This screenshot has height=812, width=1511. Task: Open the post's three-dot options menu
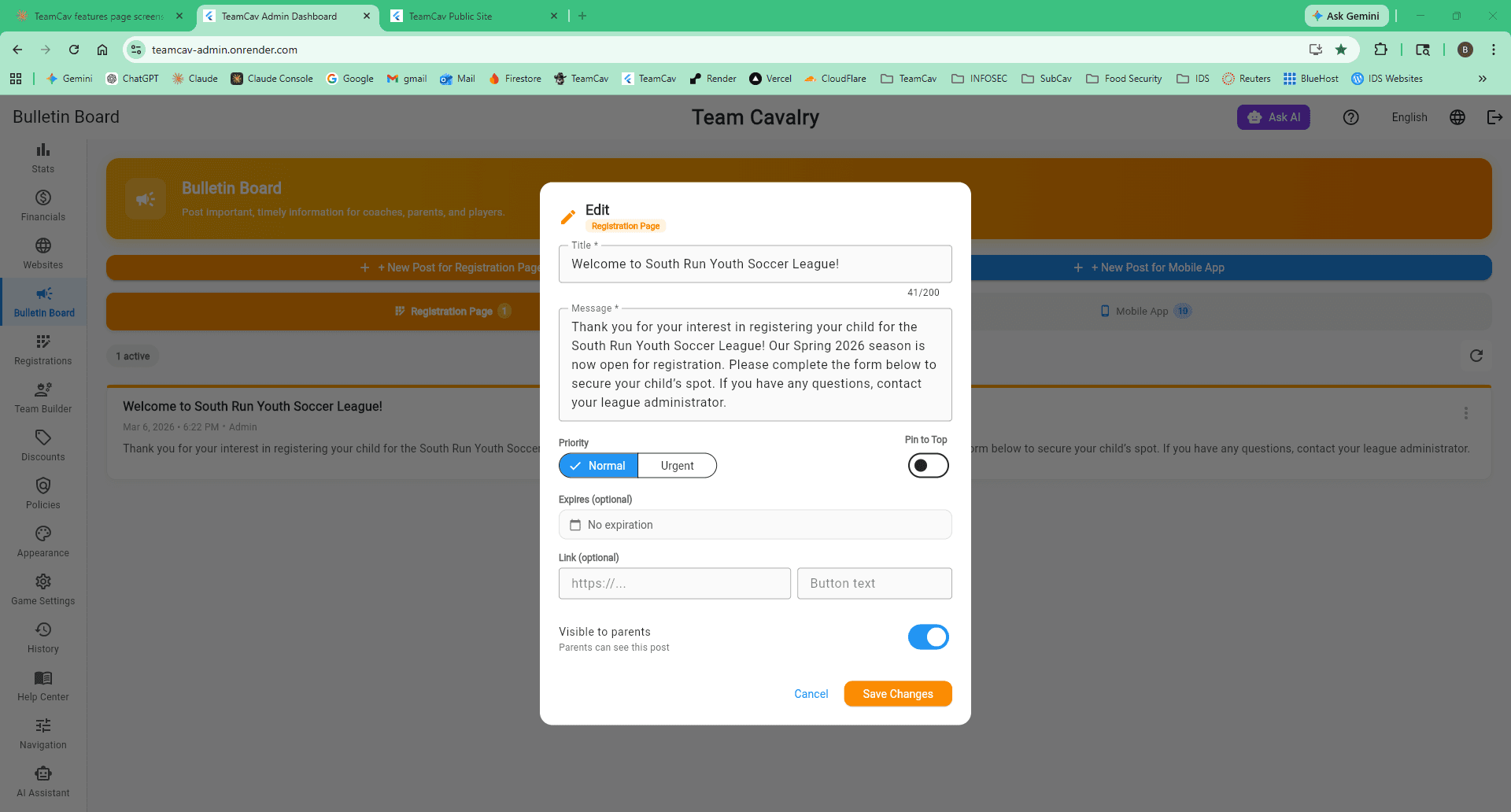(x=1465, y=413)
